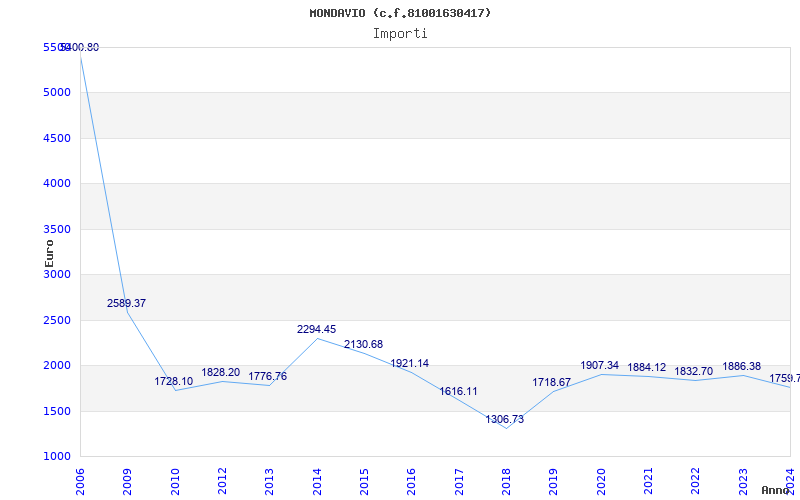The width and height of the screenshot is (800, 500).
Task: Click the x-axis year 2017
Action: pyautogui.click(x=459, y=482)
